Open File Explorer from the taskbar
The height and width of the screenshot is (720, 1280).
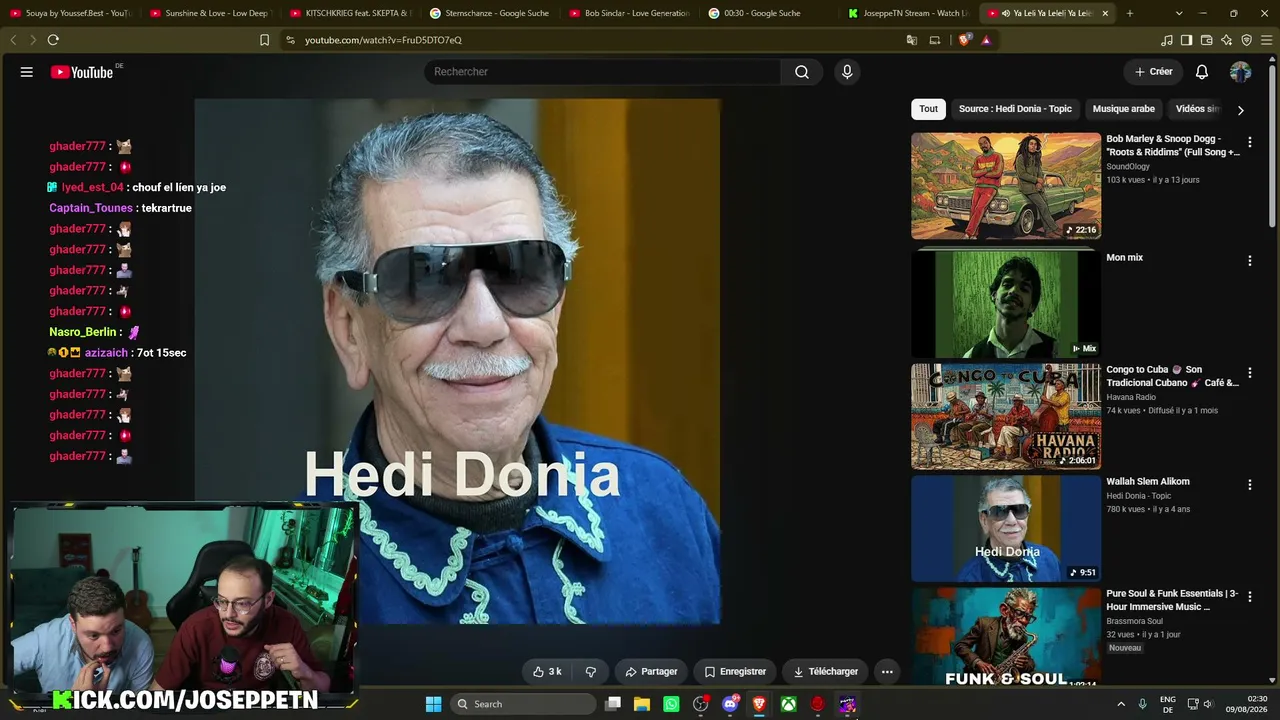[x=642, y=704]
